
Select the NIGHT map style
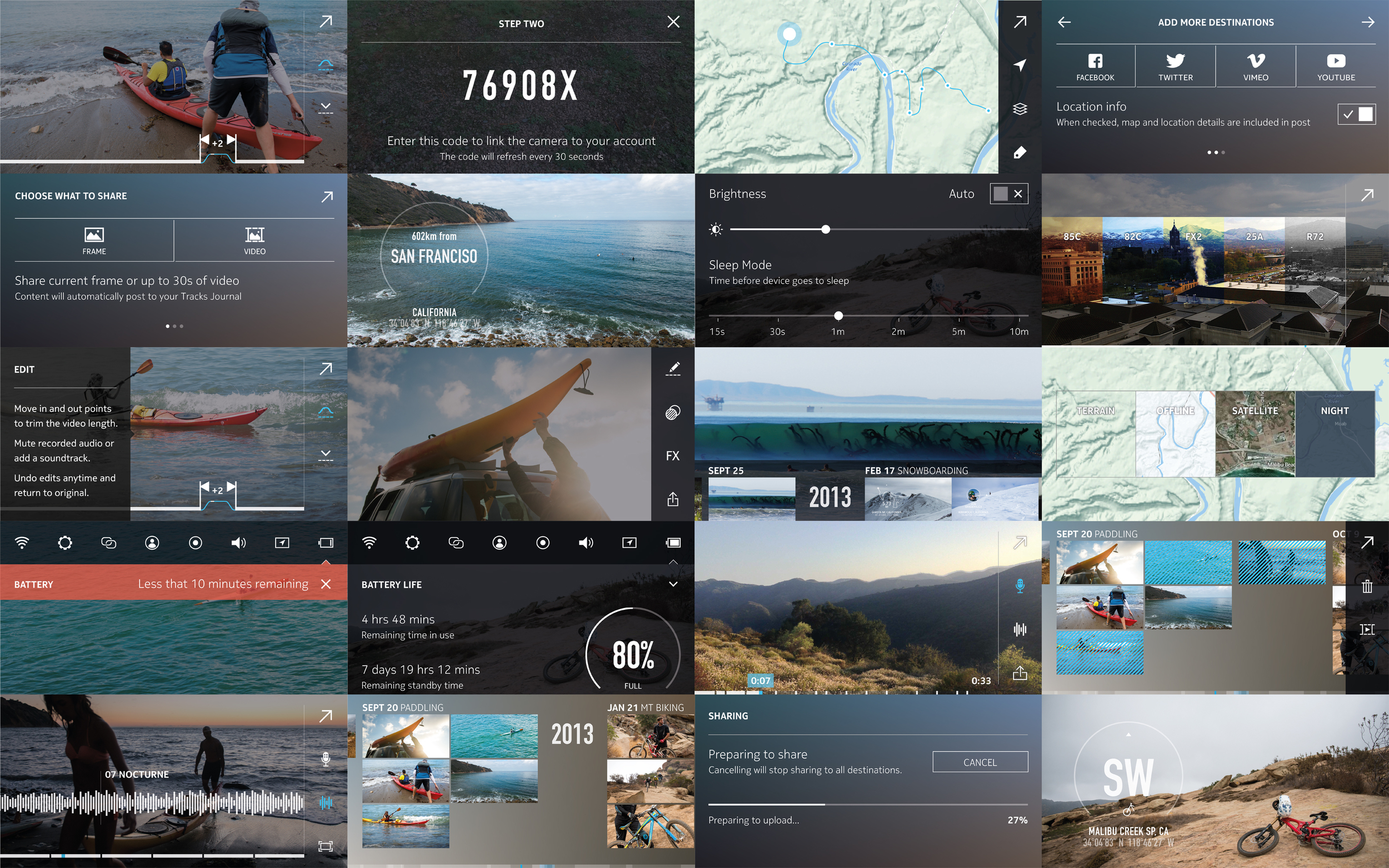1335,434
